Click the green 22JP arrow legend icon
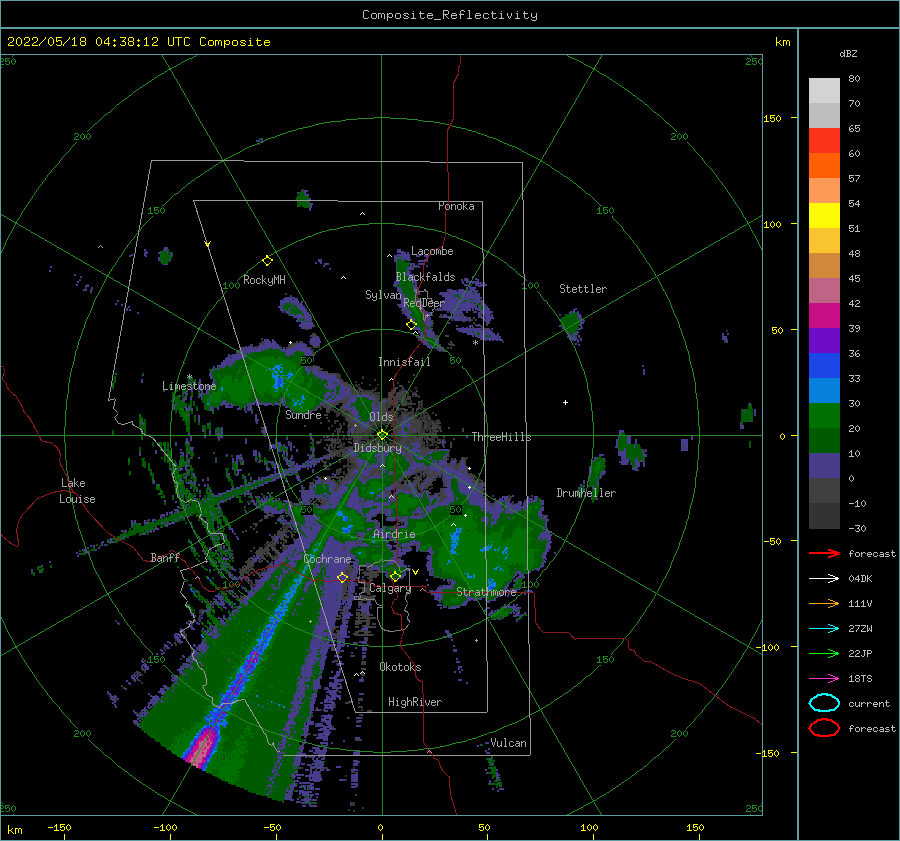 tap(824, 653)
